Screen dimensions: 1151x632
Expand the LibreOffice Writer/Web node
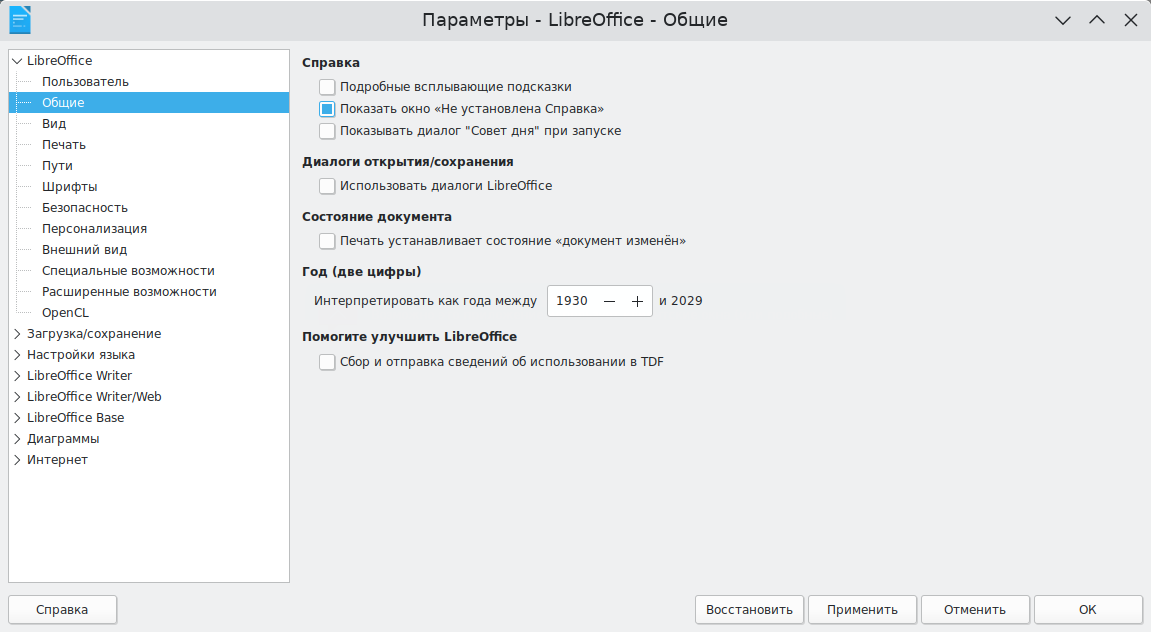pos(17,397)
